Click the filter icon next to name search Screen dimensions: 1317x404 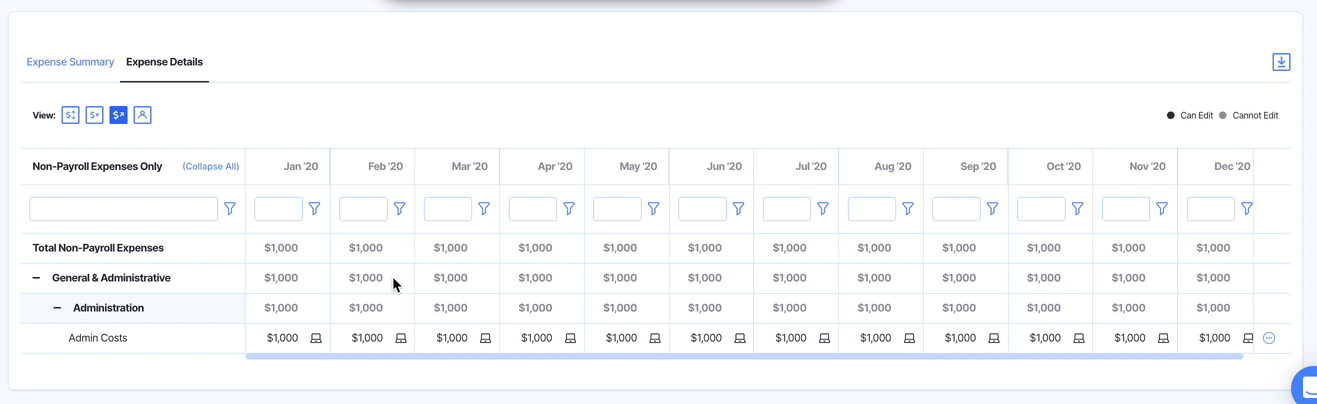[x=230, y=209]
